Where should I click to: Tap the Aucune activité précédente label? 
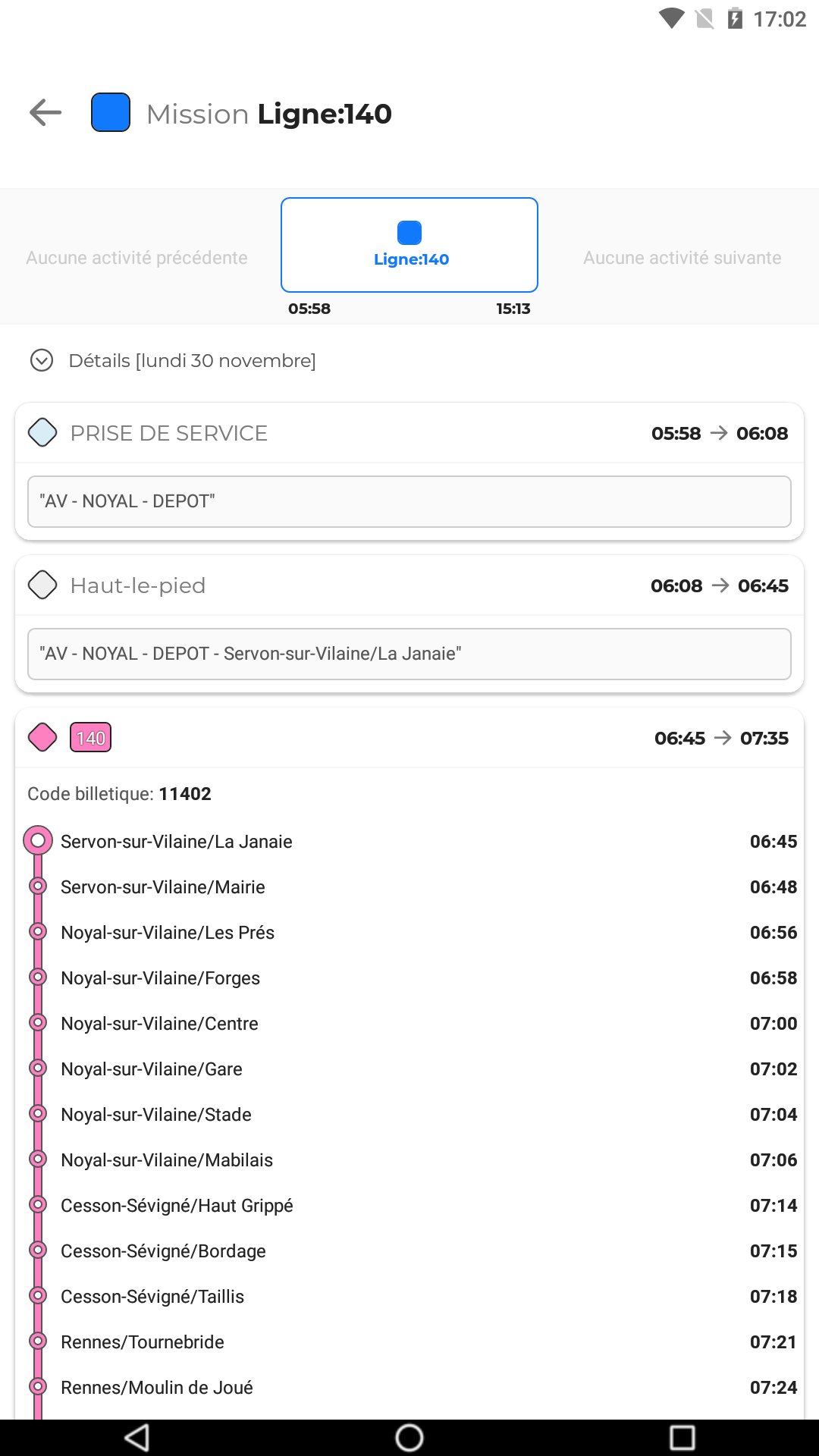(x=137, y=258)
